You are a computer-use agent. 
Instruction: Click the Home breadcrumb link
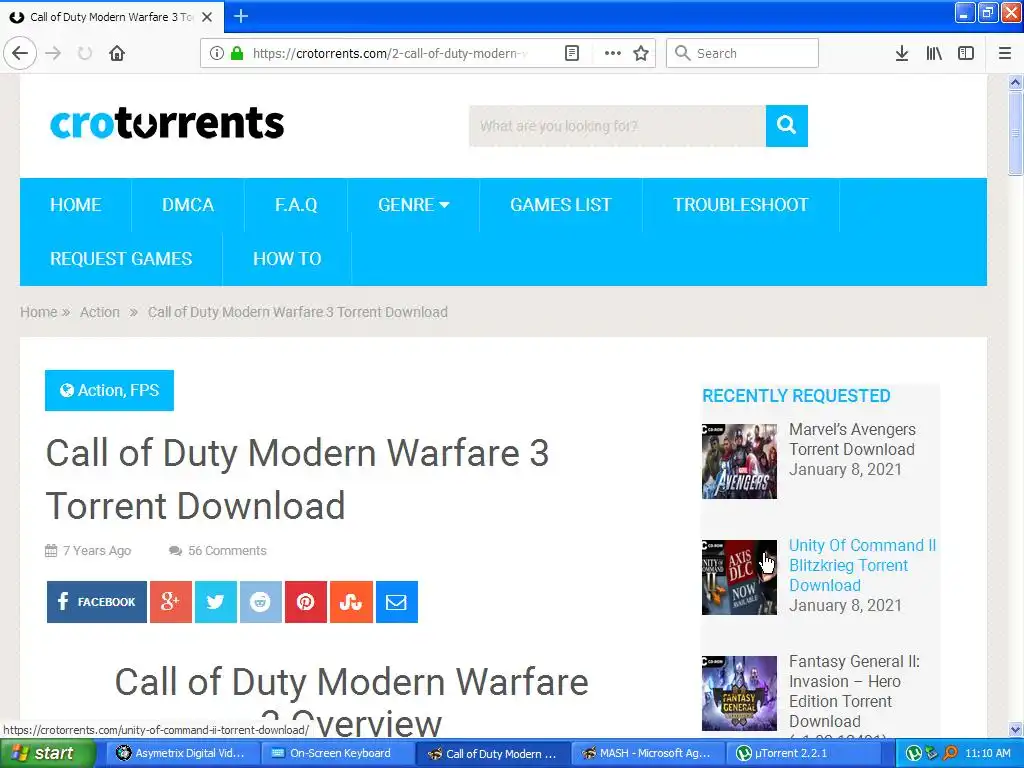click(x=39, y=312)
